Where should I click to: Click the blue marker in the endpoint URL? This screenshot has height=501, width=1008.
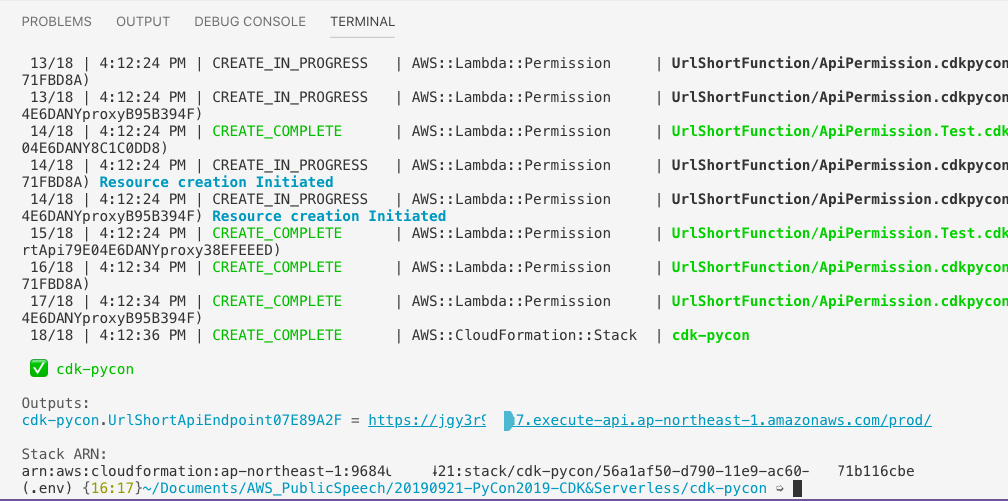pyautogui.click(x=508, y=421)
